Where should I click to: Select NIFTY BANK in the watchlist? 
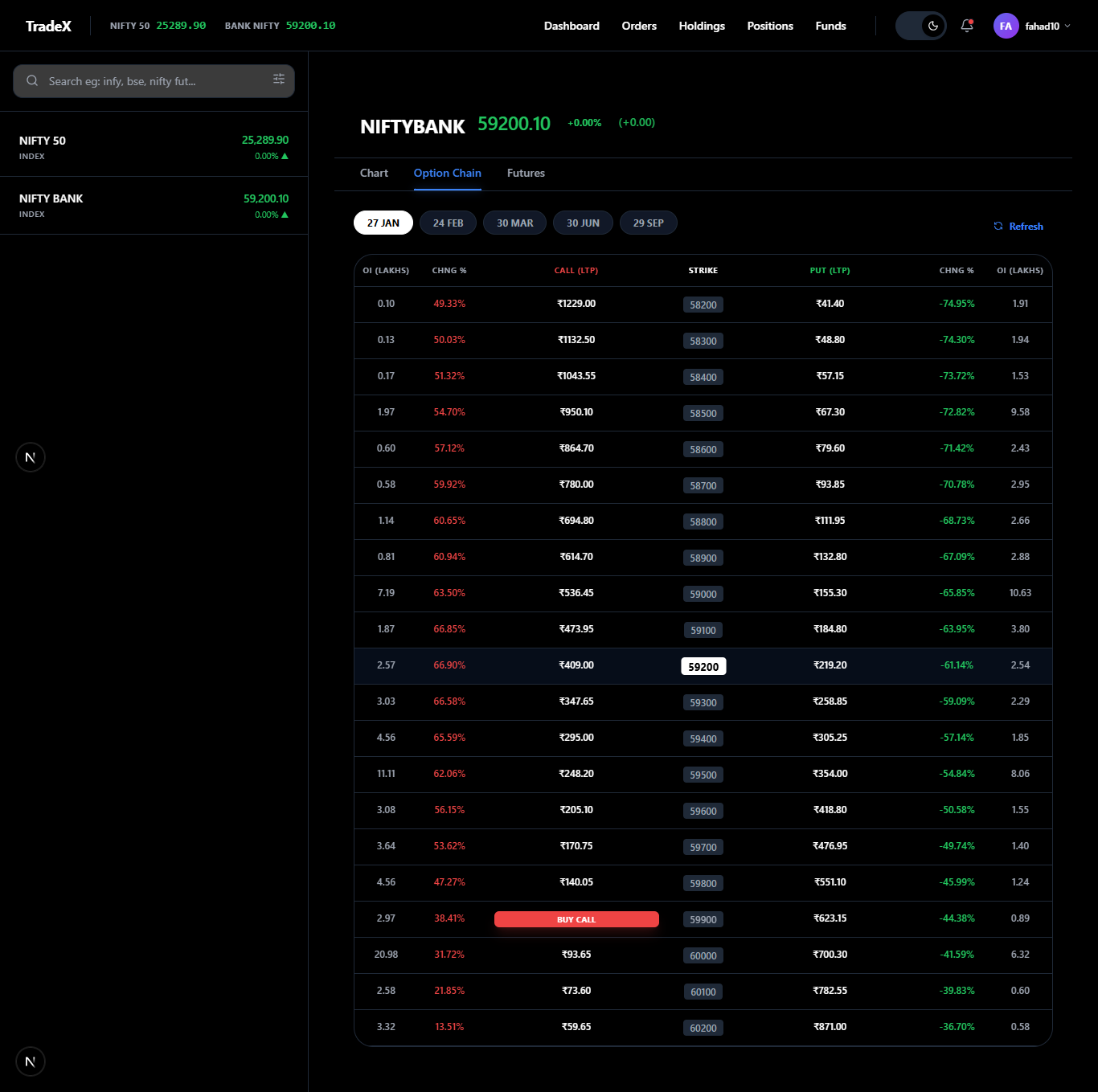tap(154, 206)
